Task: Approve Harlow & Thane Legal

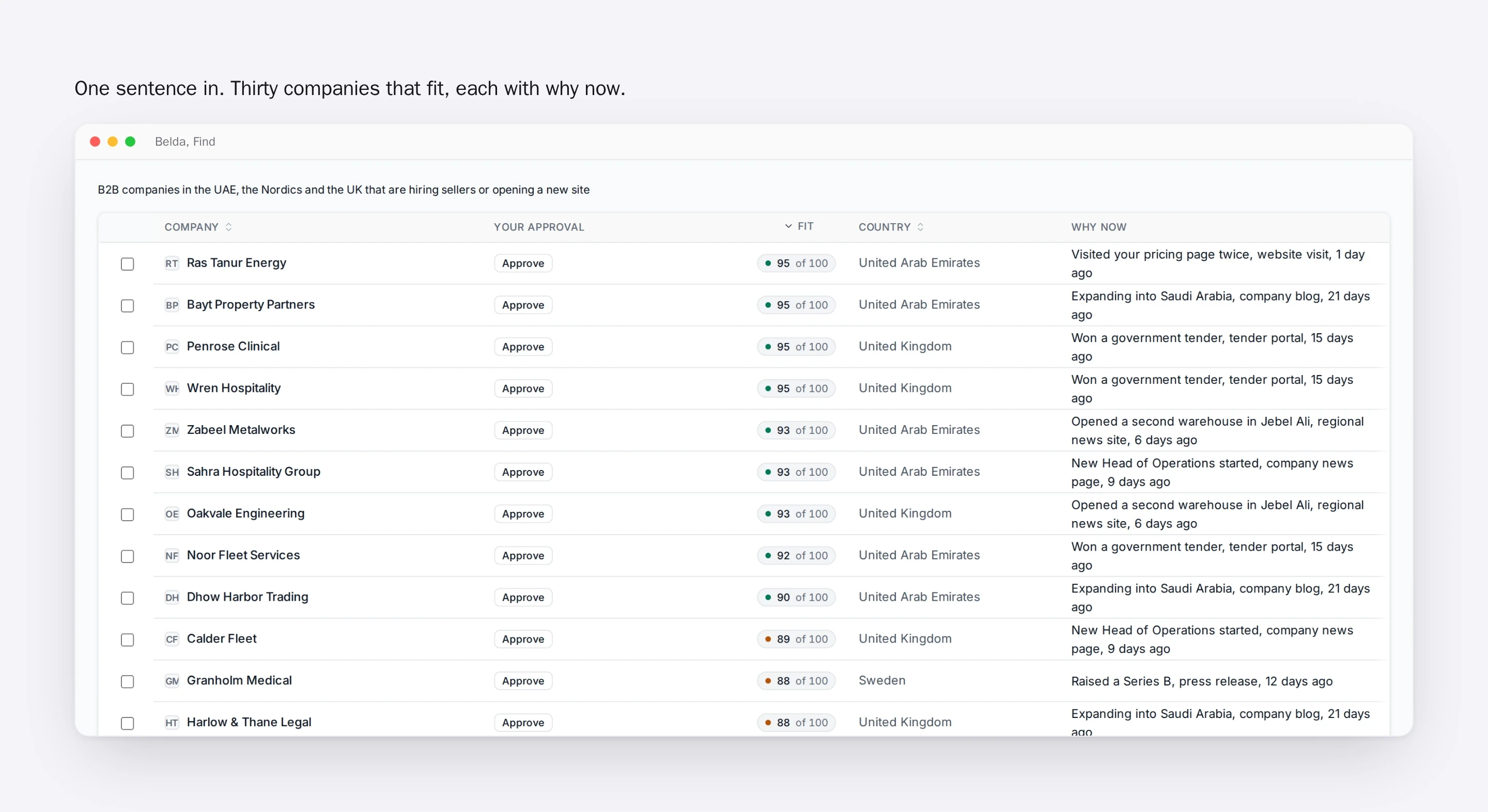Action: [523, 723]
